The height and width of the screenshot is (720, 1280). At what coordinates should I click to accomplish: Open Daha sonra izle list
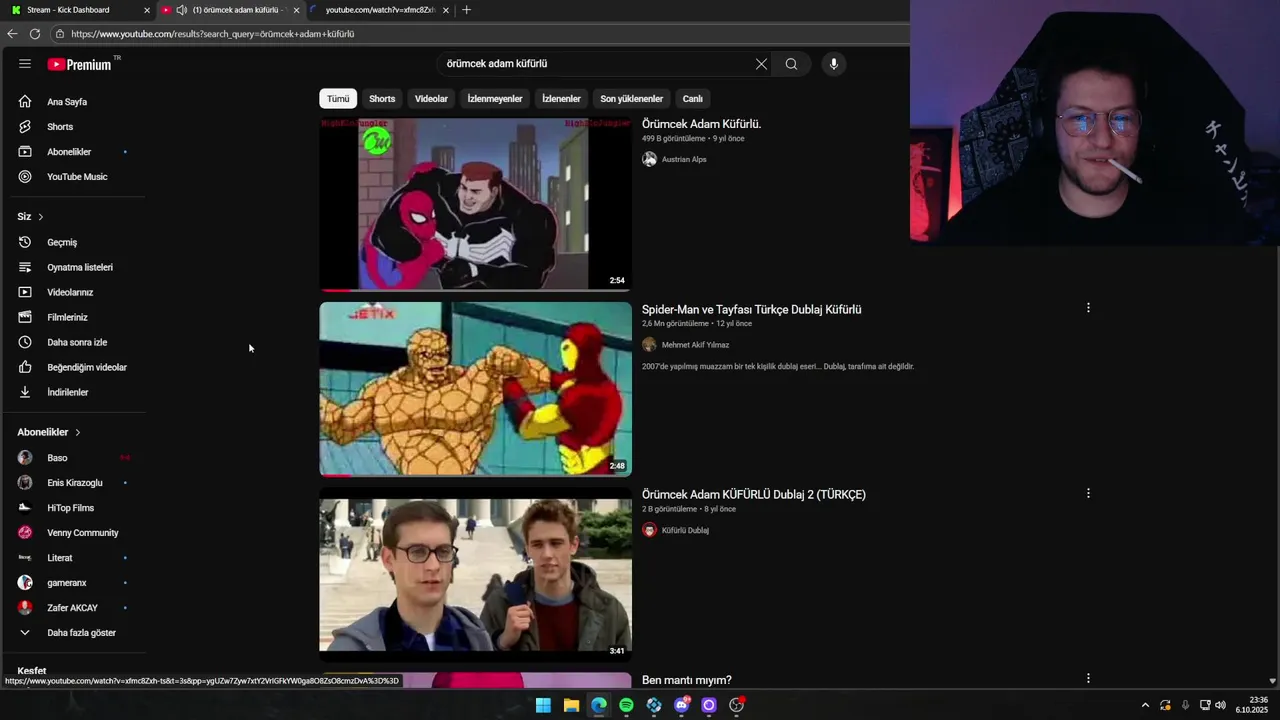(75, 342)
